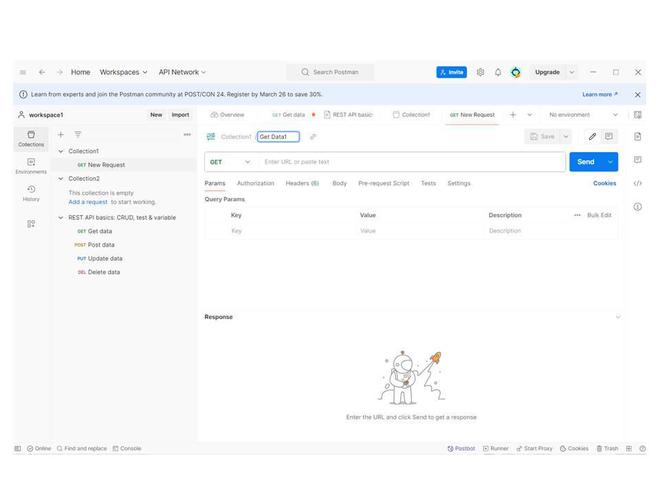Open the code snippet icon in right sidebar
This screenshot has width=660, height=495.
(638, 183)
